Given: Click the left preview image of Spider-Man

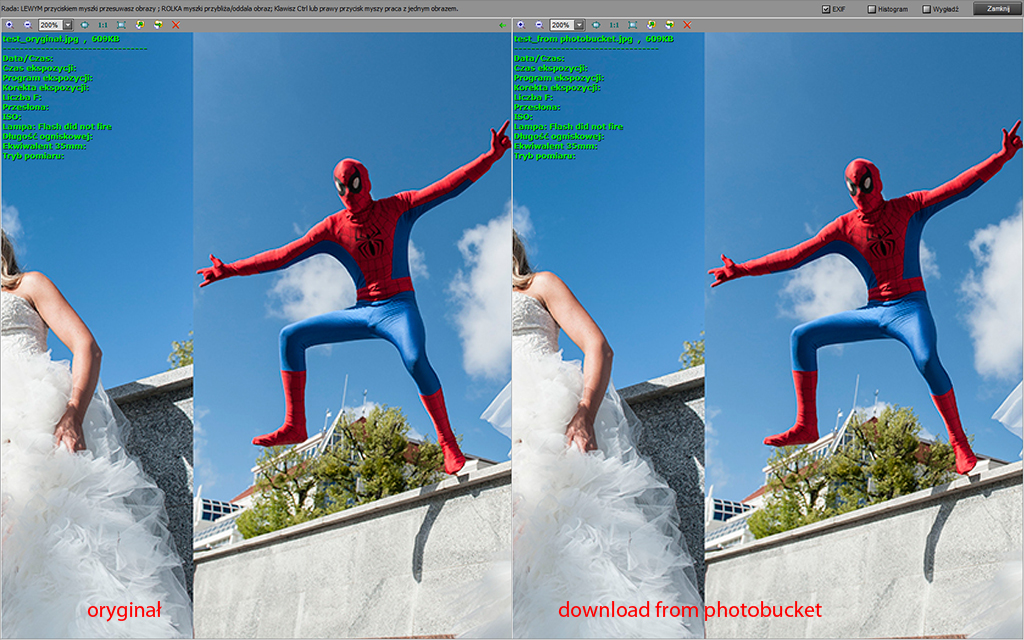Looking at the screenshot, I should pos(353,335).
